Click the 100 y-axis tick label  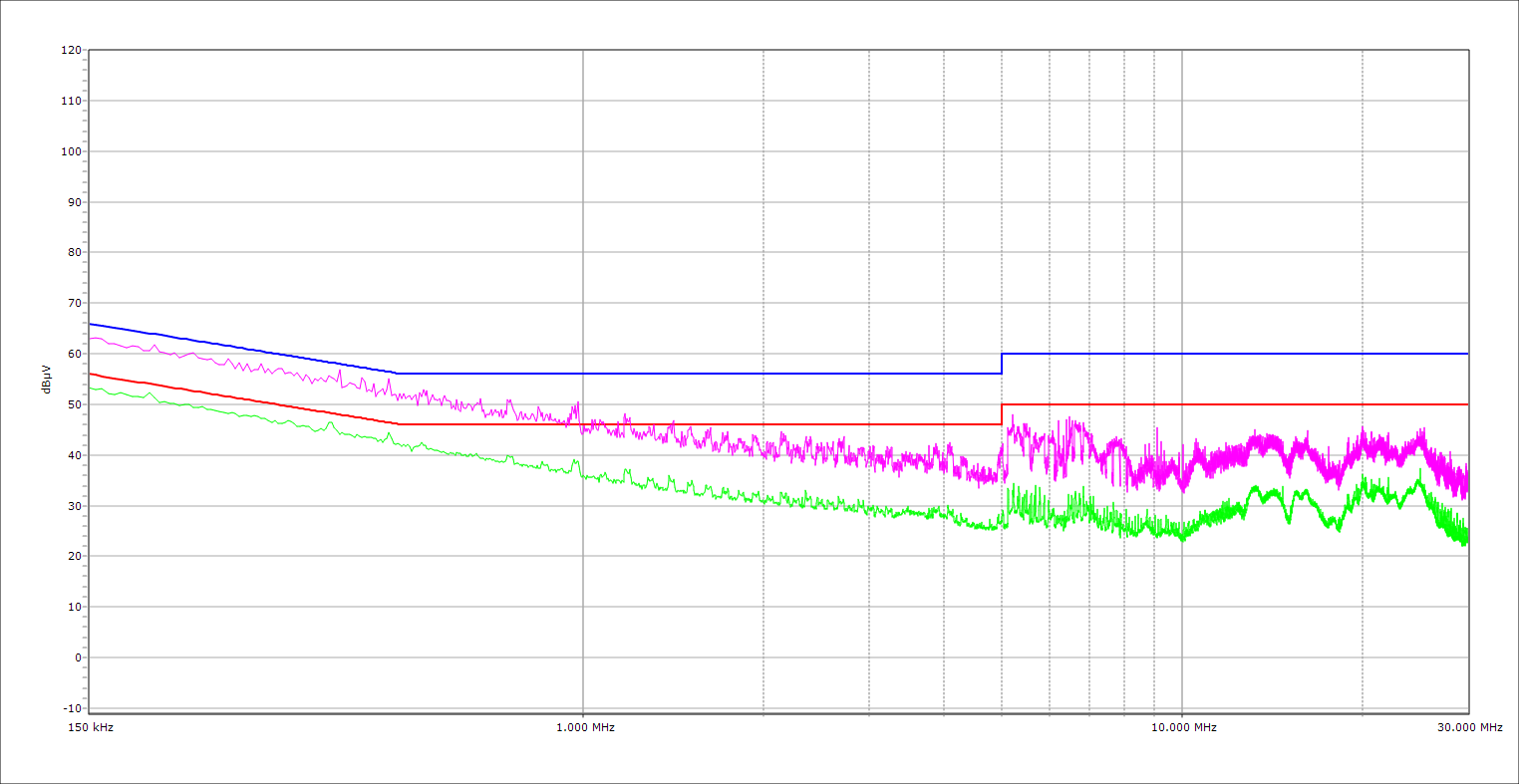coord(71,151)
